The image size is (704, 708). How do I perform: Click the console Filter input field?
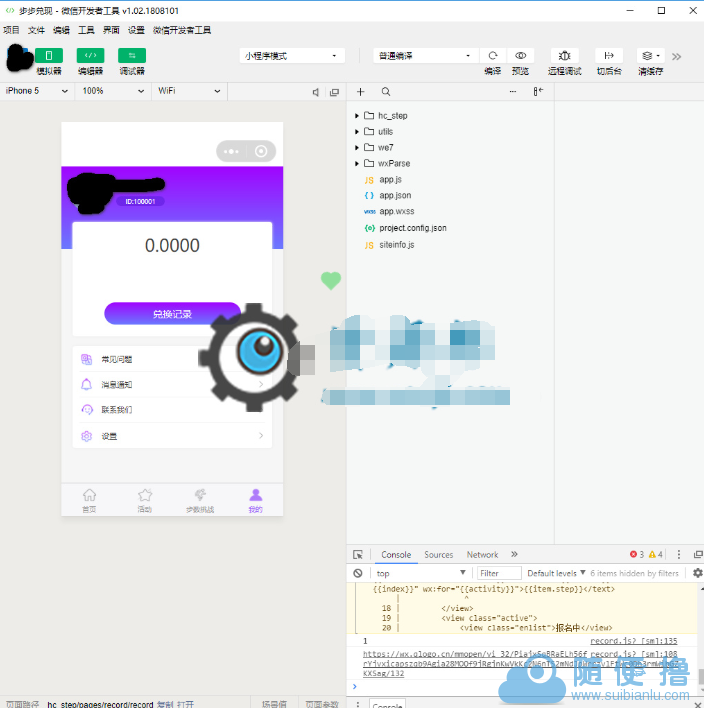[x=499, y=573]
